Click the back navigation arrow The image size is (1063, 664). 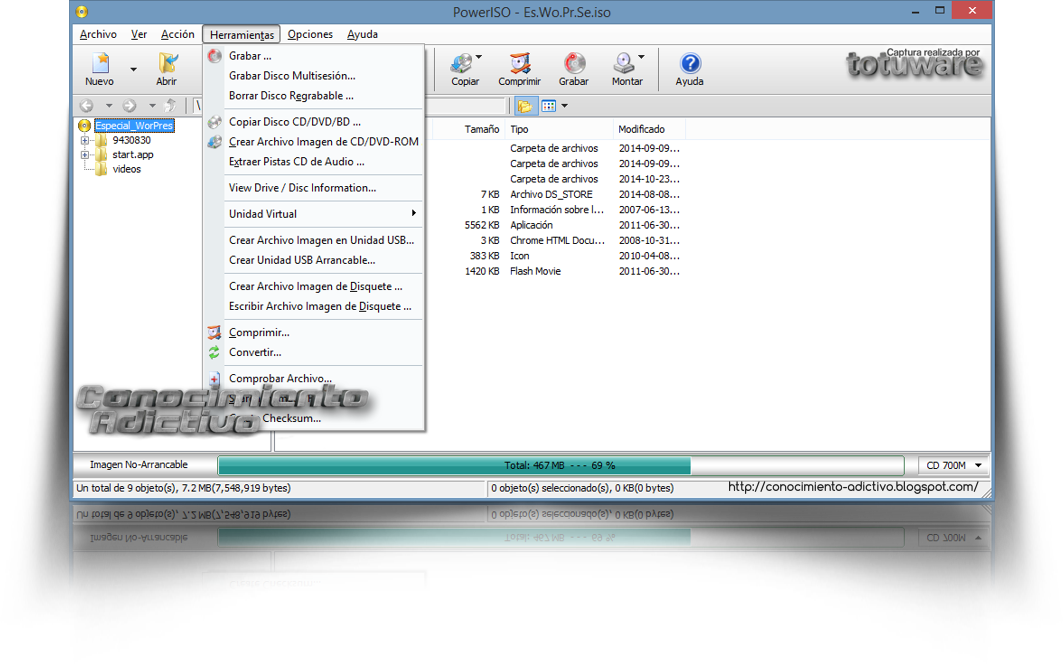(87, 106)
